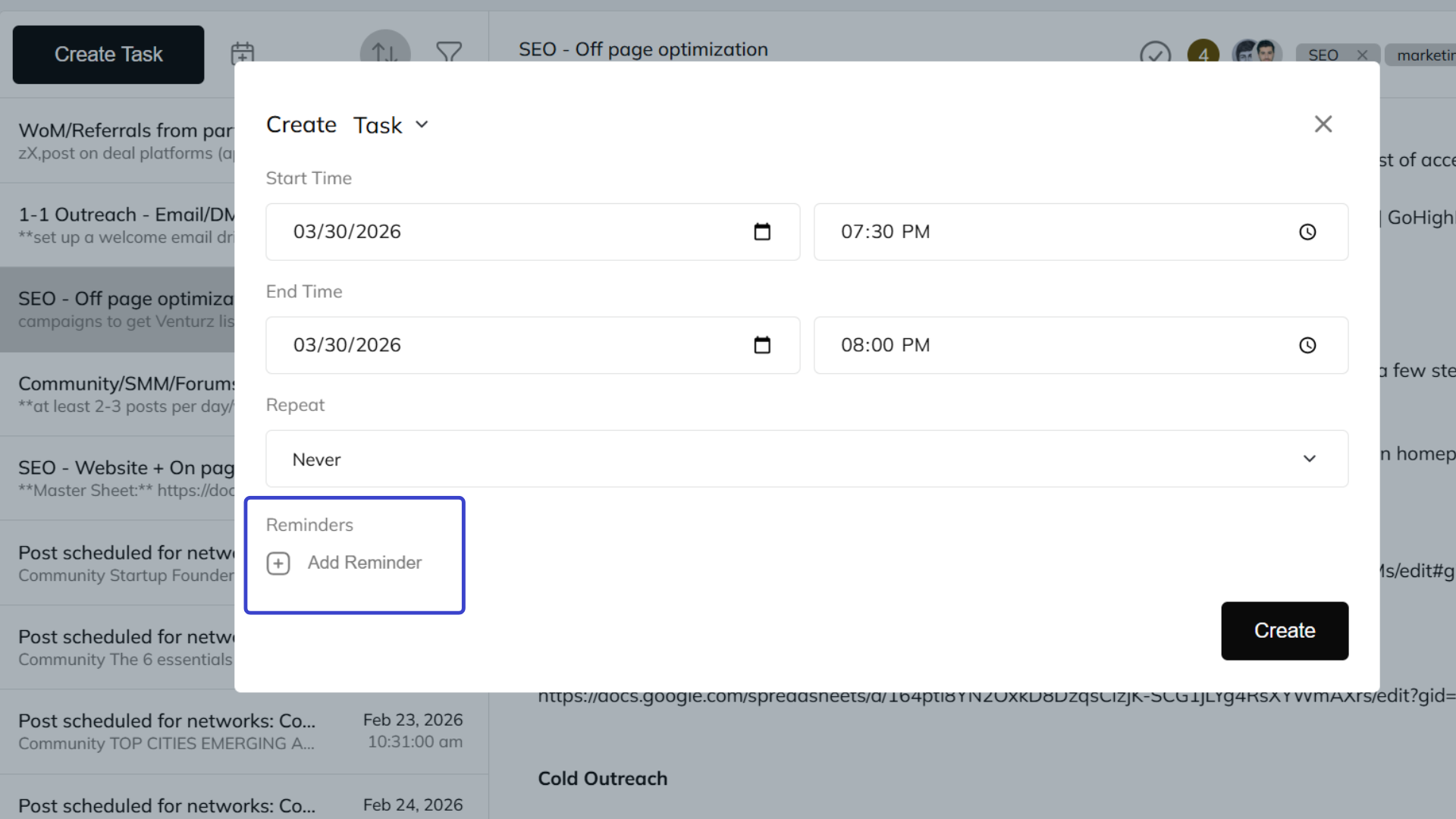Mark the task complete via checkmark circle
Viewport: 1456px width, 819px height.
pos(1156,53)
